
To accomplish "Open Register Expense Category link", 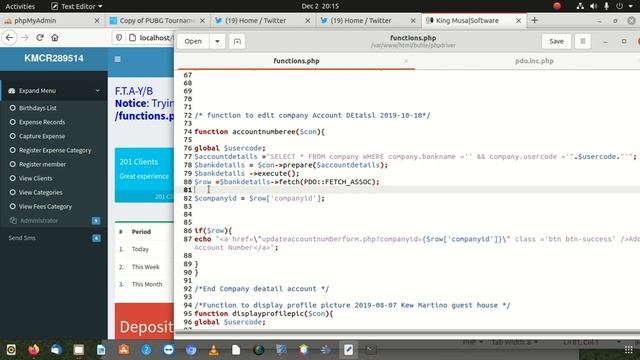I will pos(55,150).
